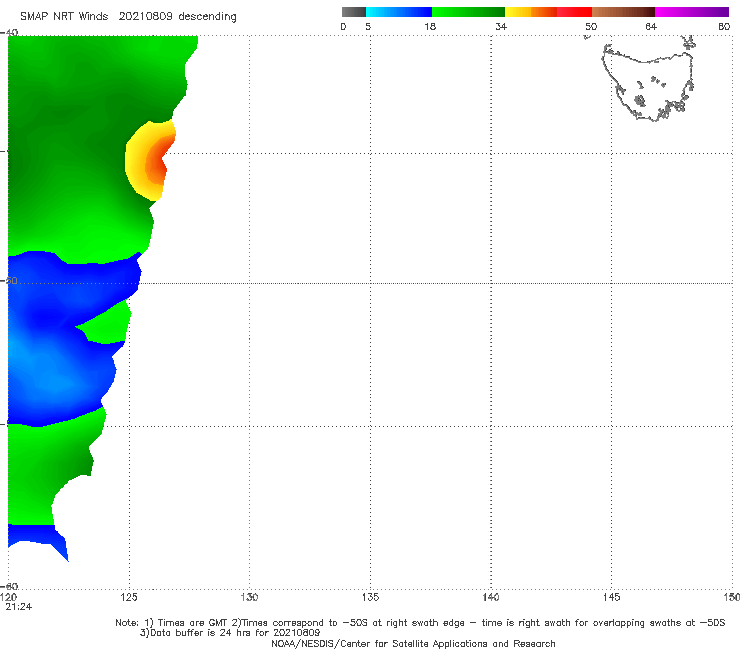Click the 'SMAP NRT Winds 20210809 descending' title
This screenshot has width=740, height=650.
(x=128, y=17)
